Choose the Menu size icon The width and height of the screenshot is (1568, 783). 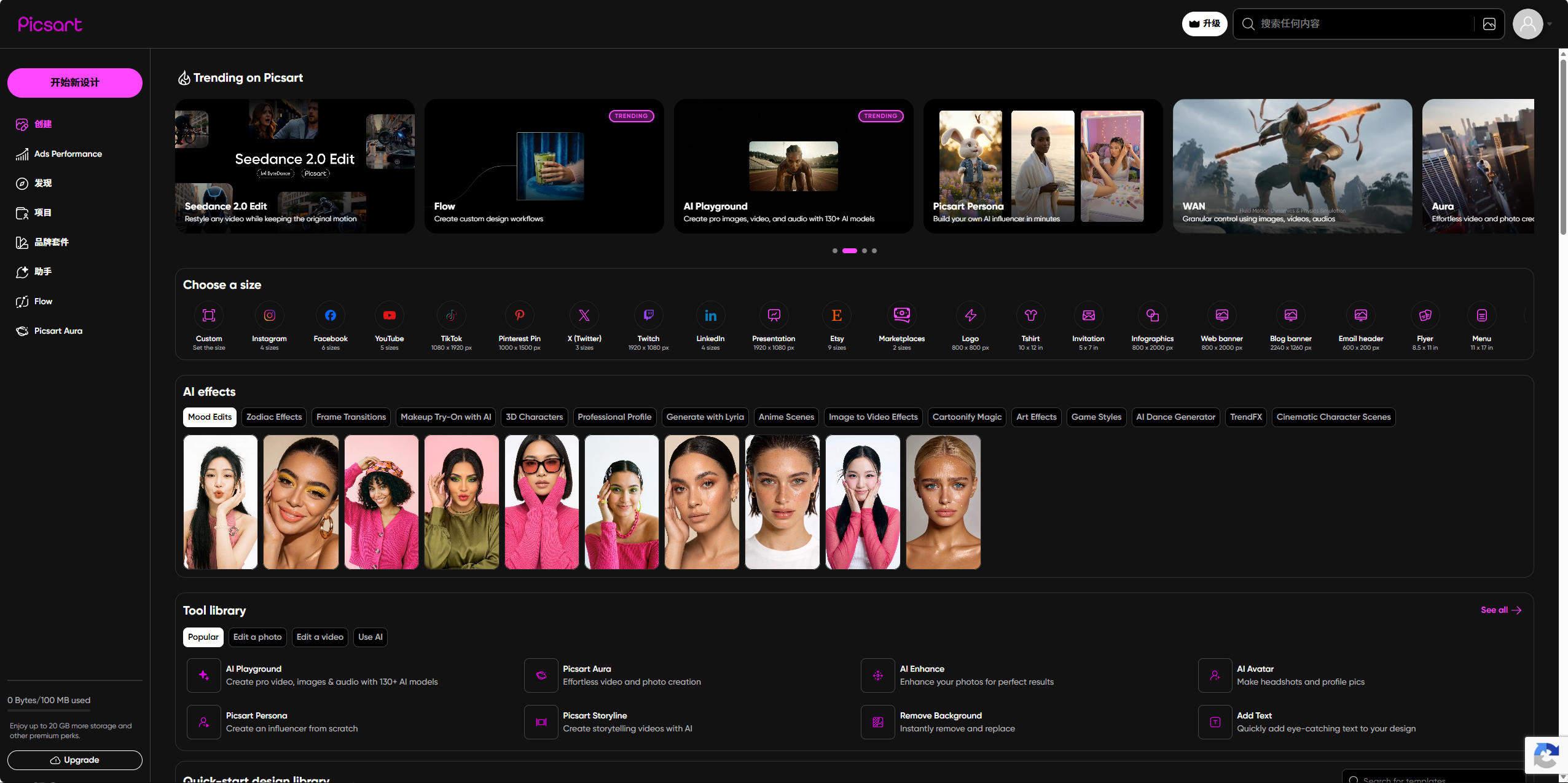tap(1482, 315)
